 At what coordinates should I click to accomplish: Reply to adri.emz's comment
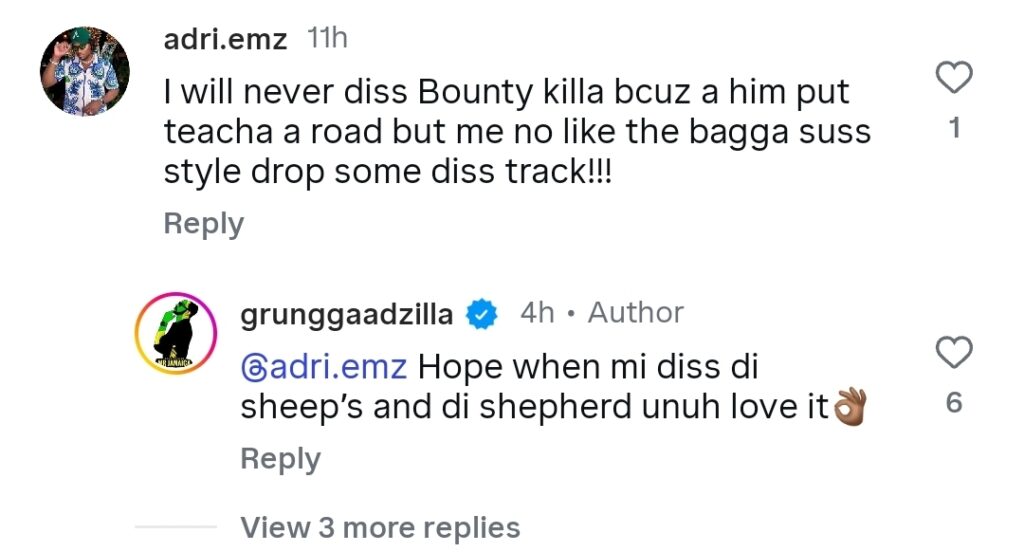click(203, 224)
